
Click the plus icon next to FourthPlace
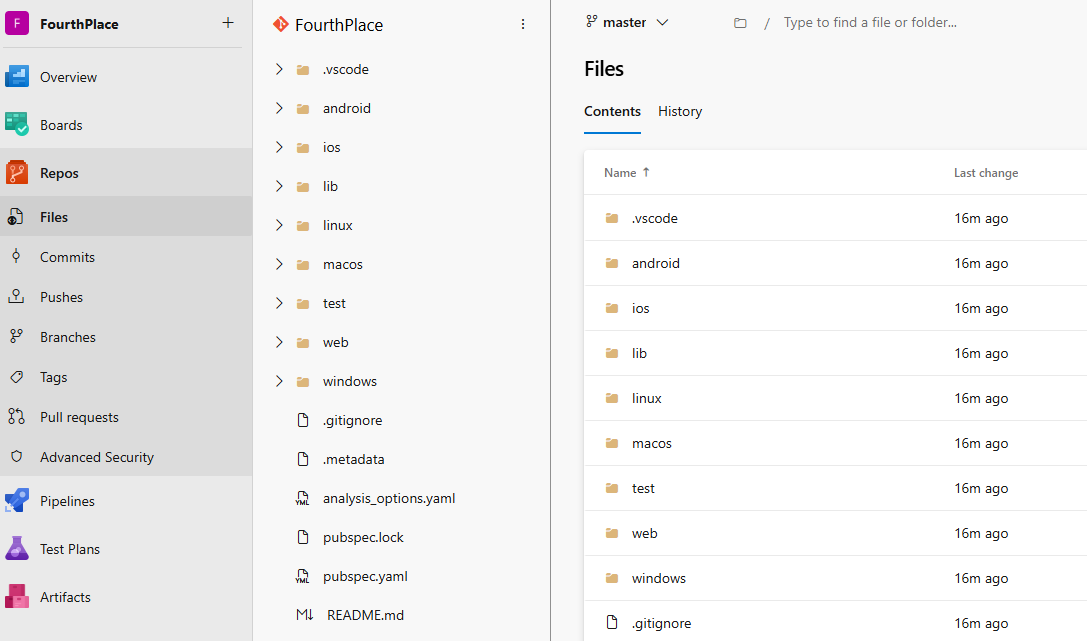[227, 23]
